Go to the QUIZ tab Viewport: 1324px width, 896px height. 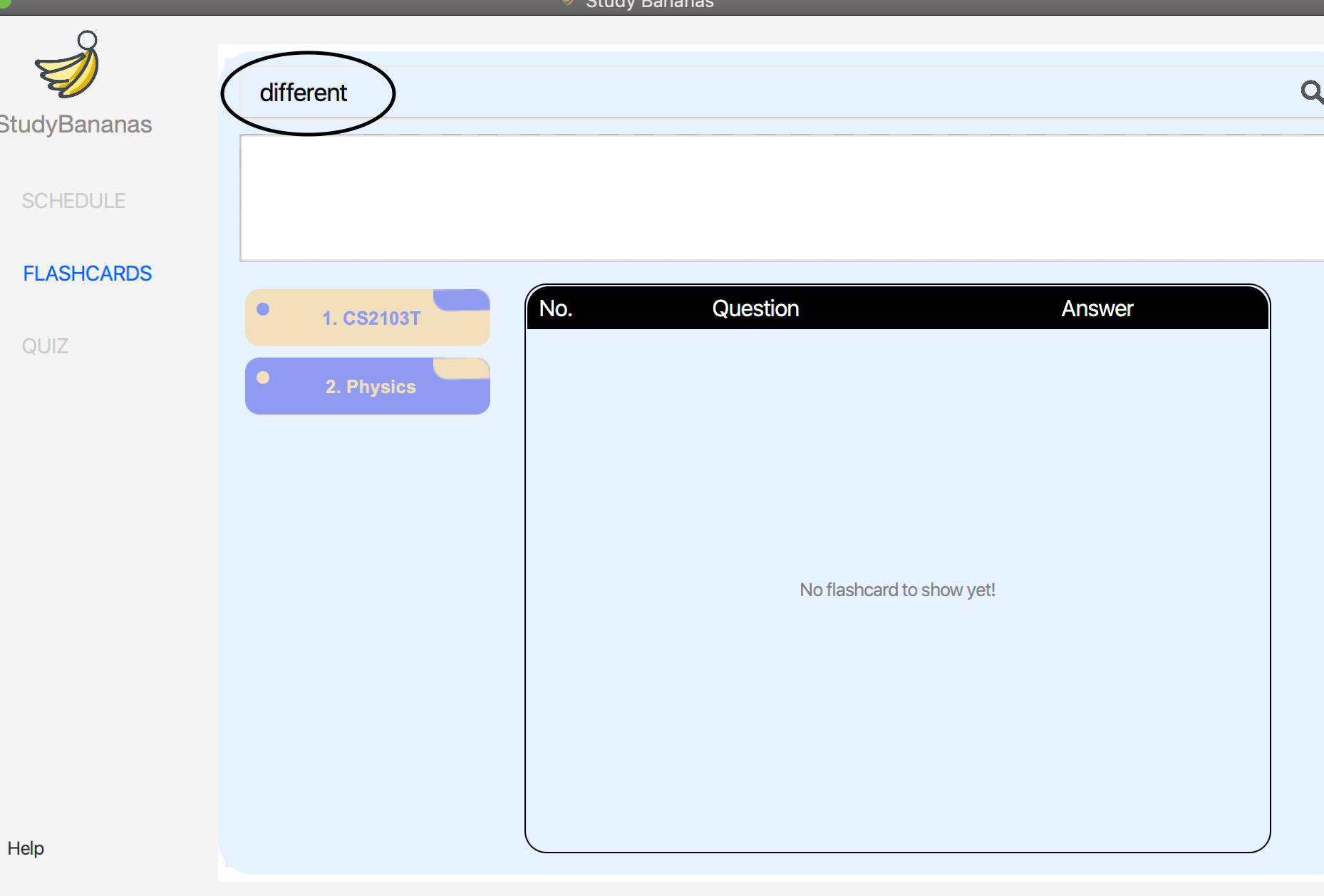click(45, 346)
